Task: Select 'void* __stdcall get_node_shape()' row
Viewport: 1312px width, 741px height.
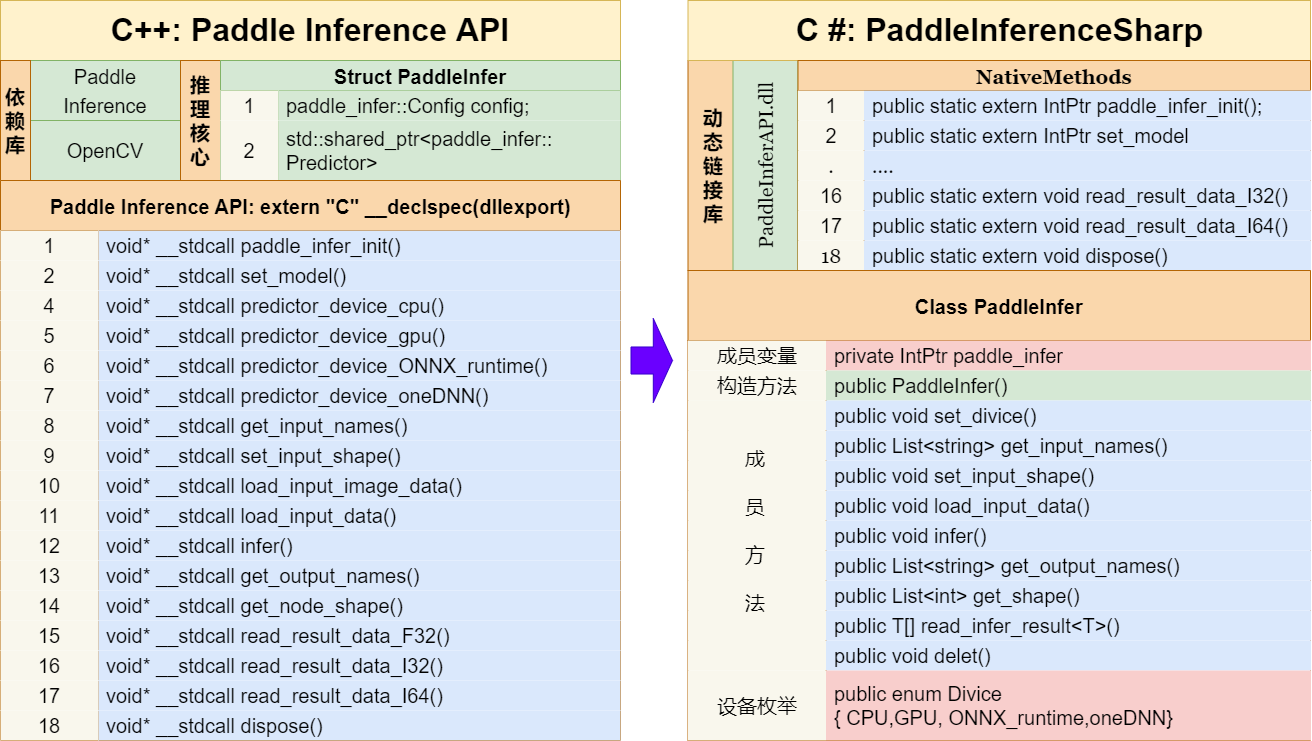Action: 359,606
